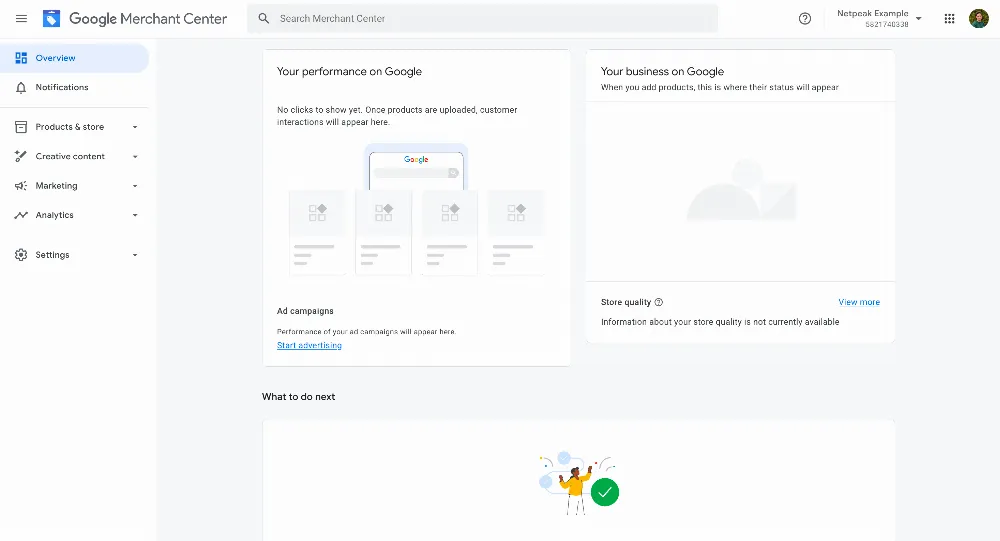Click the Products & store box icon

click(x=21, y=127)
